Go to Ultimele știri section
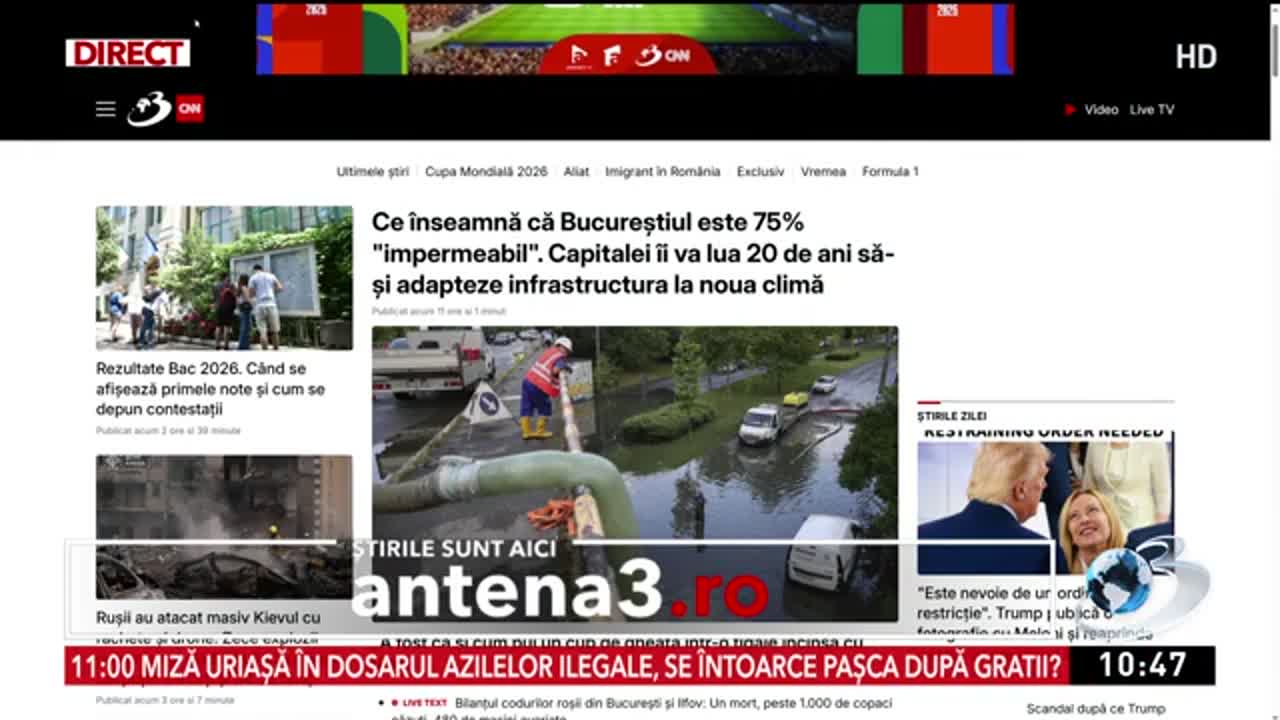Screen dimensions: 1280x720 pos(373,171)
